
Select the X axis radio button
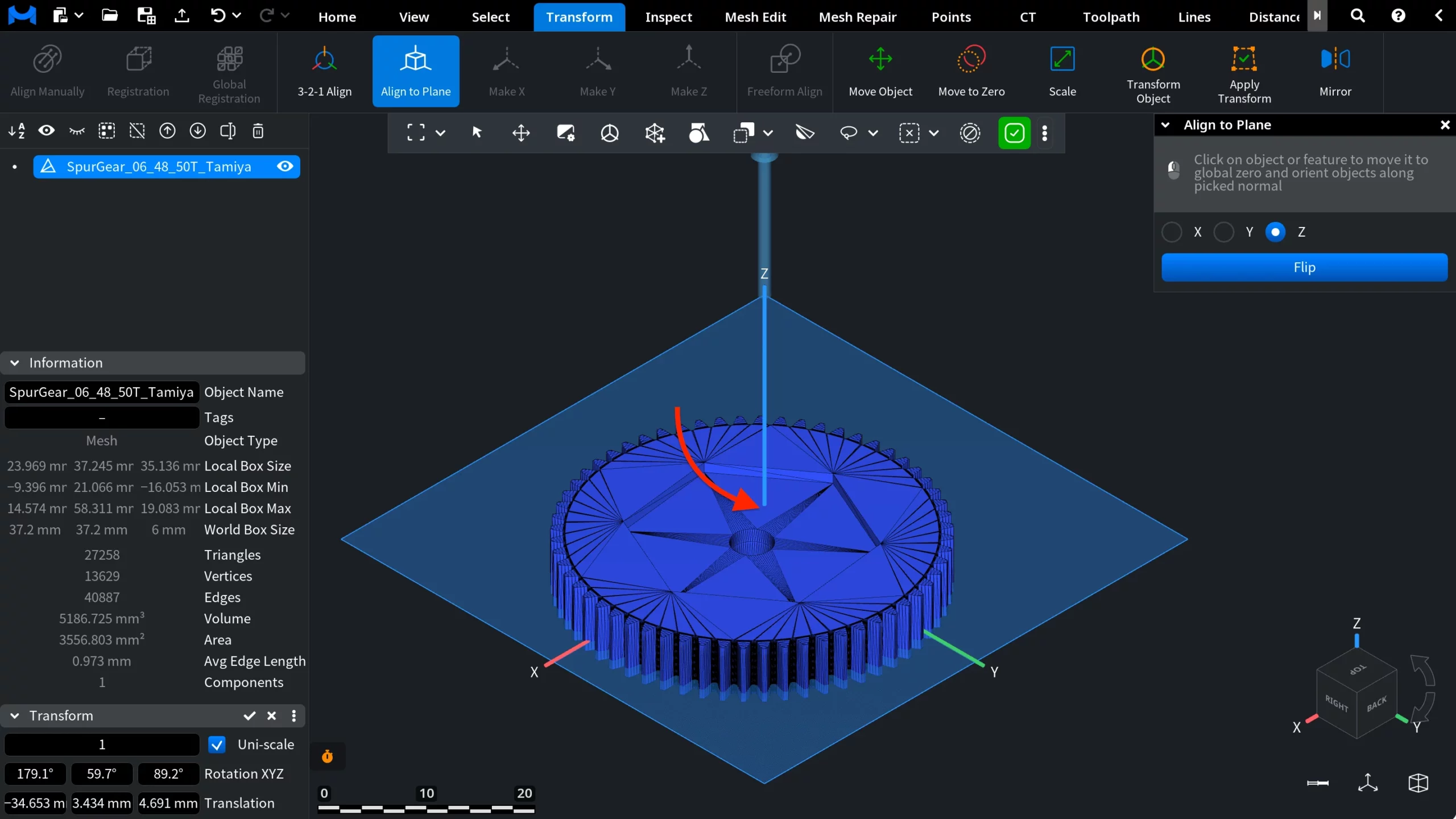pos(1172,232)
